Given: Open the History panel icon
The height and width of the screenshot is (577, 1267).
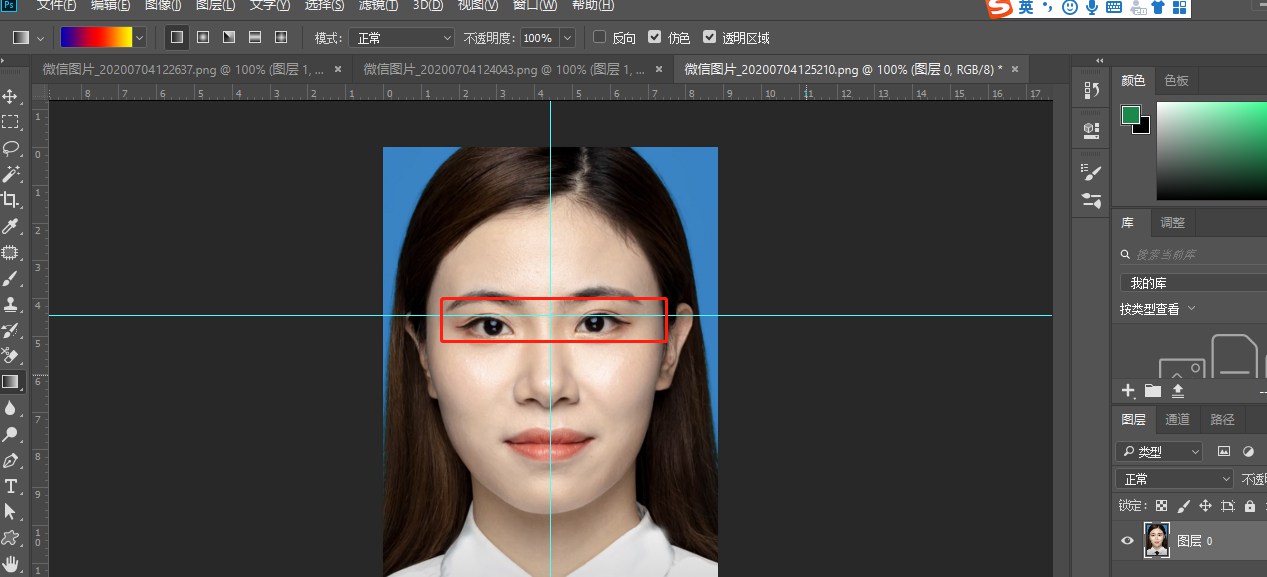Looking at the screenshot, I should point(1091,90).
